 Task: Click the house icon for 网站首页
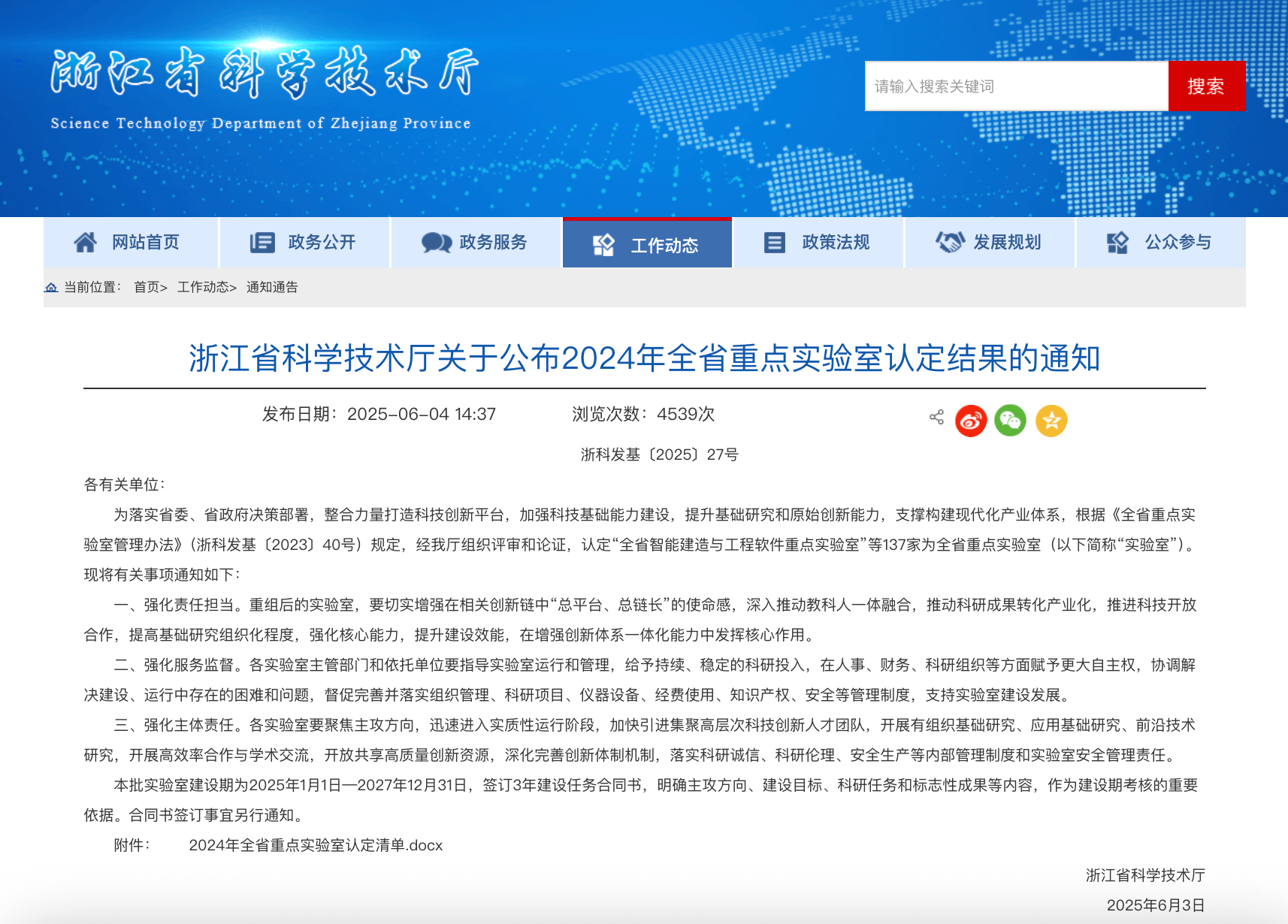click(x=86, y=242)
